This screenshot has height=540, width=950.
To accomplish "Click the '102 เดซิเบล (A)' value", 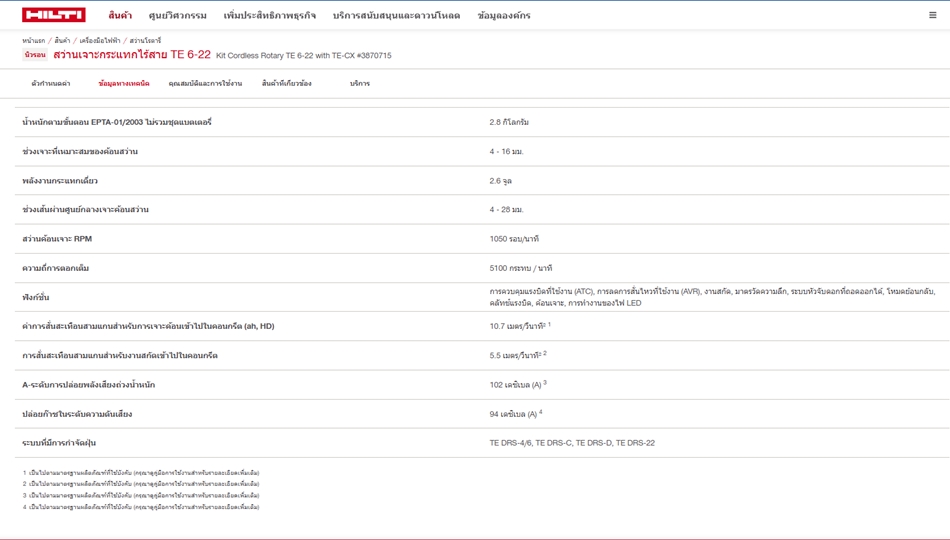I will (518, 384).
